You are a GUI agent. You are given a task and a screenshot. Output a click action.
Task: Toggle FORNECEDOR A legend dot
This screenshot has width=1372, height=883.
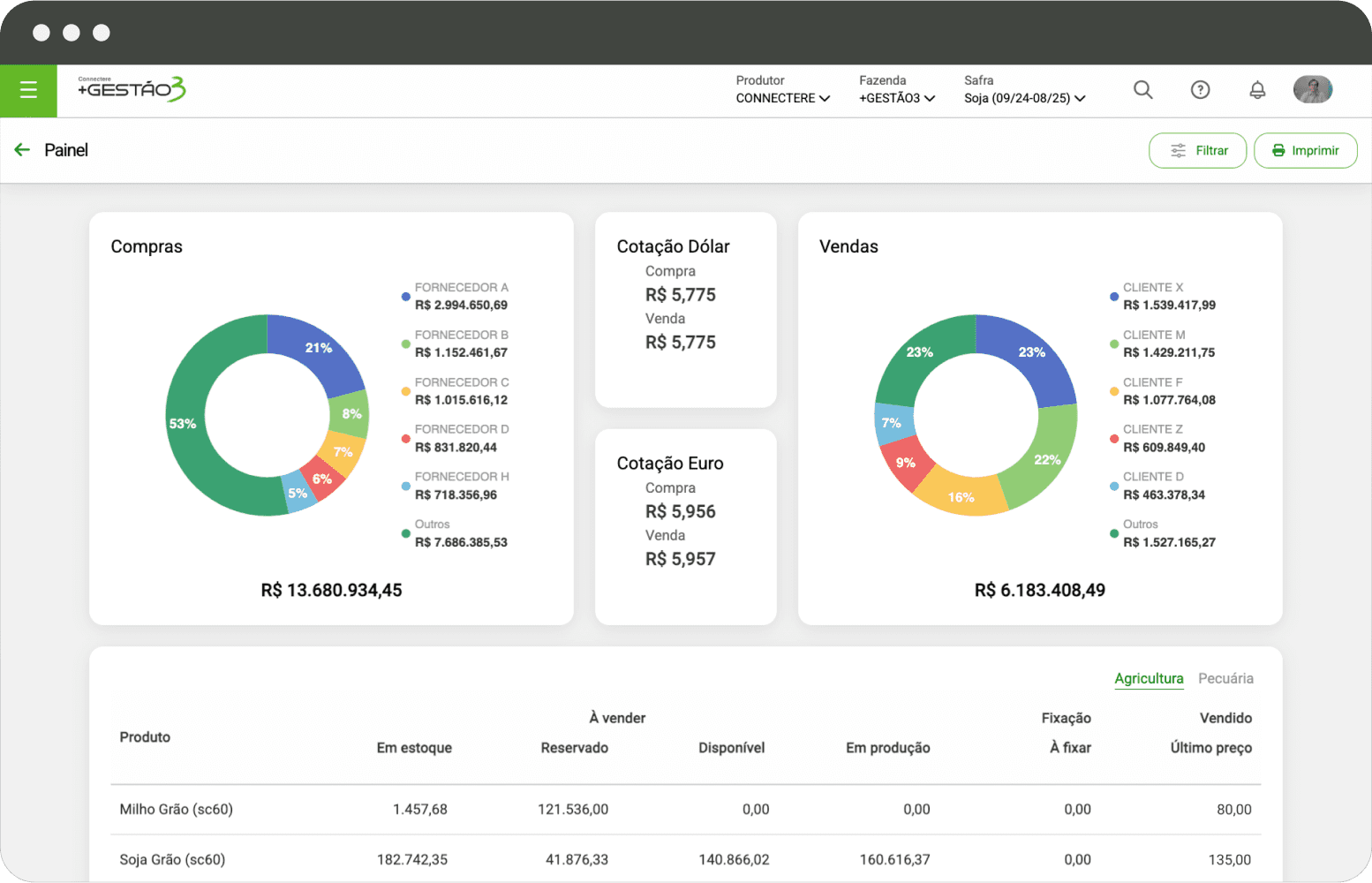click(406, 297)
